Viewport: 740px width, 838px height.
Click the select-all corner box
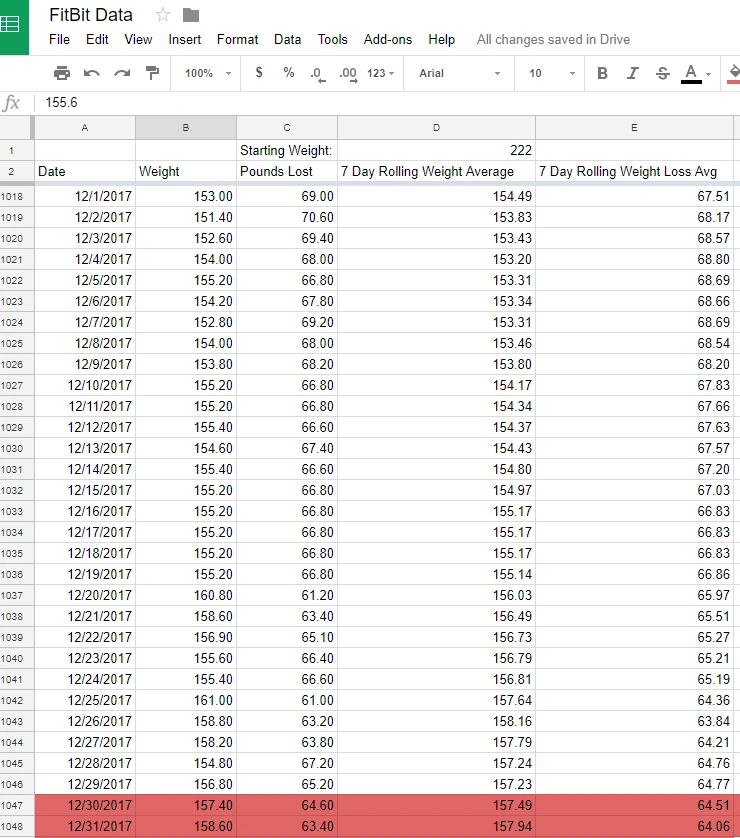[x=16, y=128]
